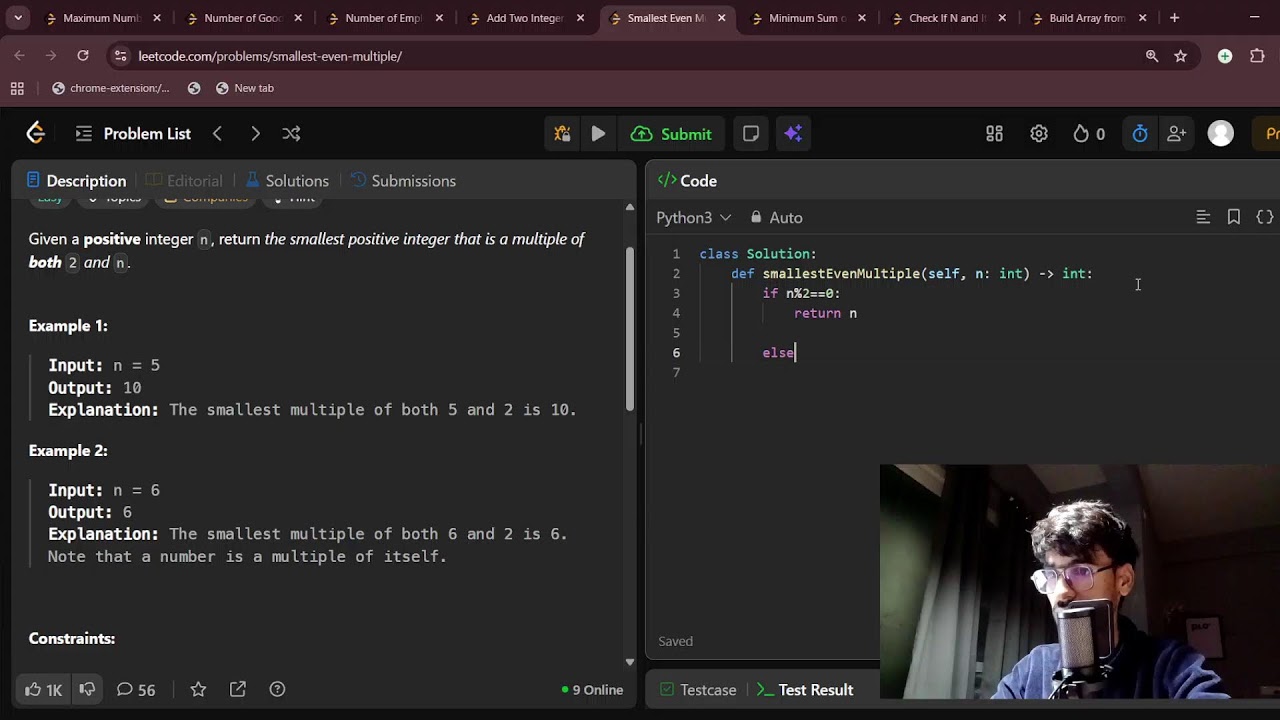Reload the page
Viewport: 1280px width, 720px height.
click(x=83, y=56)
